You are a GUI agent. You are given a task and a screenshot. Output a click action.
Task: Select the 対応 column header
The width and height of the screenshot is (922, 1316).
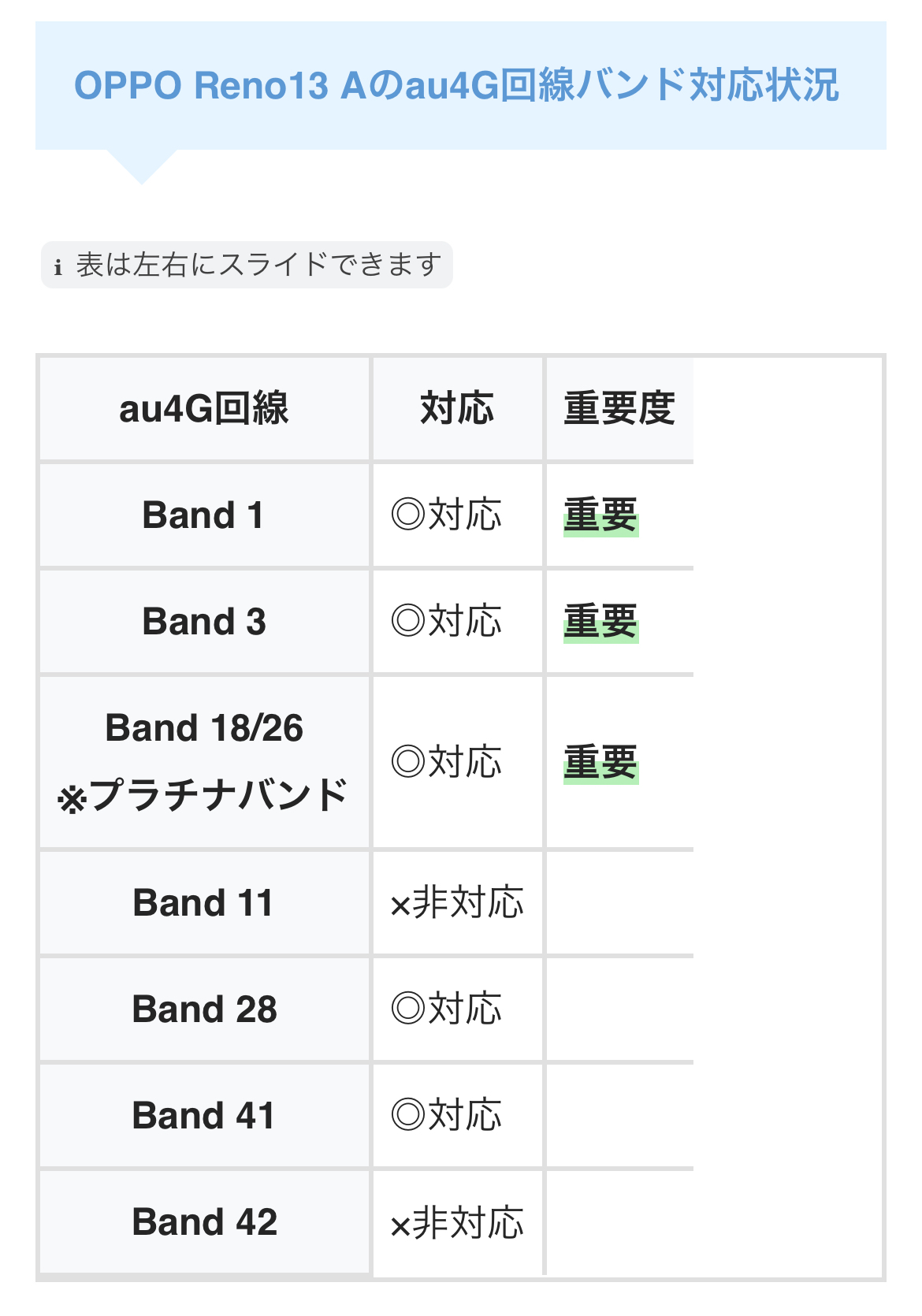click(x=457, y=408)
